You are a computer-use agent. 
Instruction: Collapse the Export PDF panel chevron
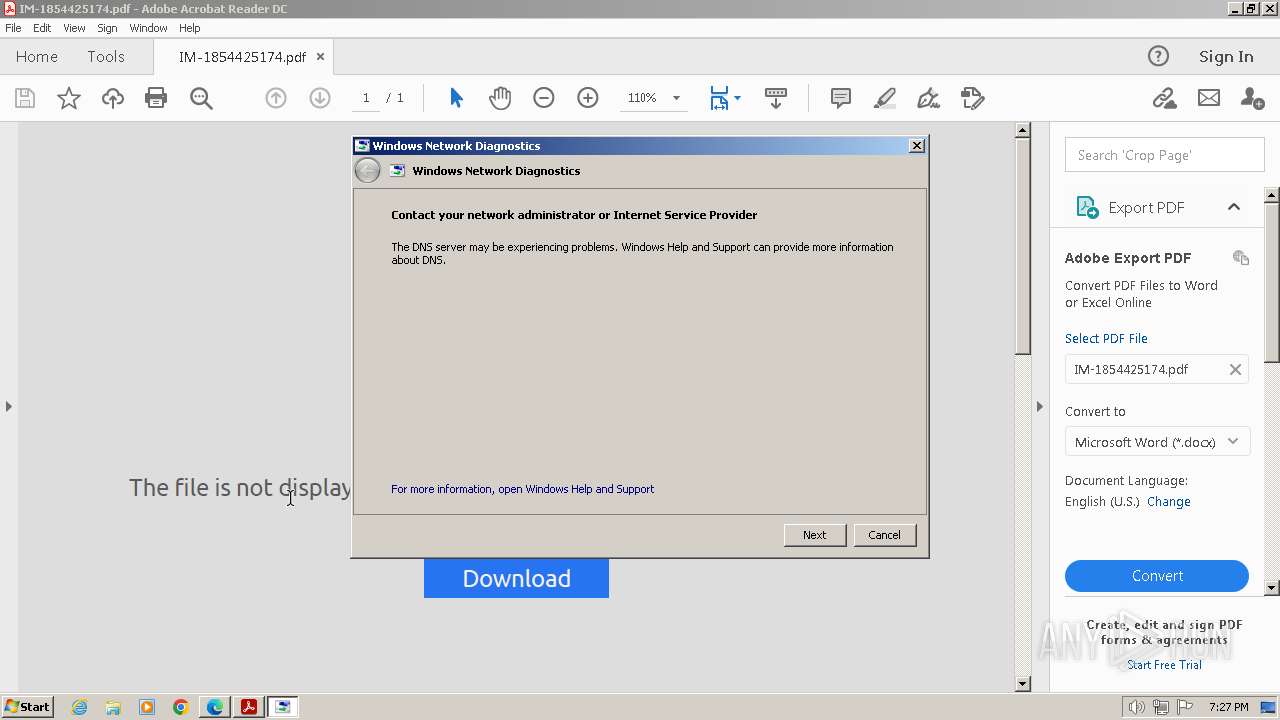tap(1234, 207)
